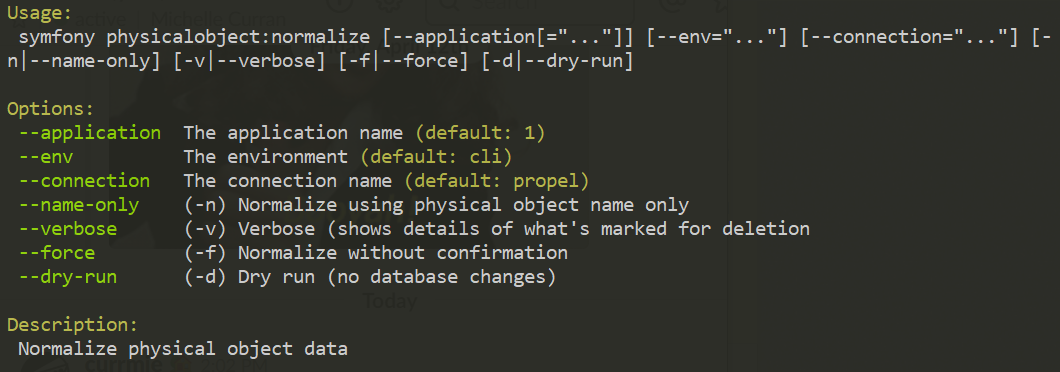Click the yellow Options: heading
The width and height of the screenshot is (1060, 372).
pyautogui.click(x=51, y=109)
